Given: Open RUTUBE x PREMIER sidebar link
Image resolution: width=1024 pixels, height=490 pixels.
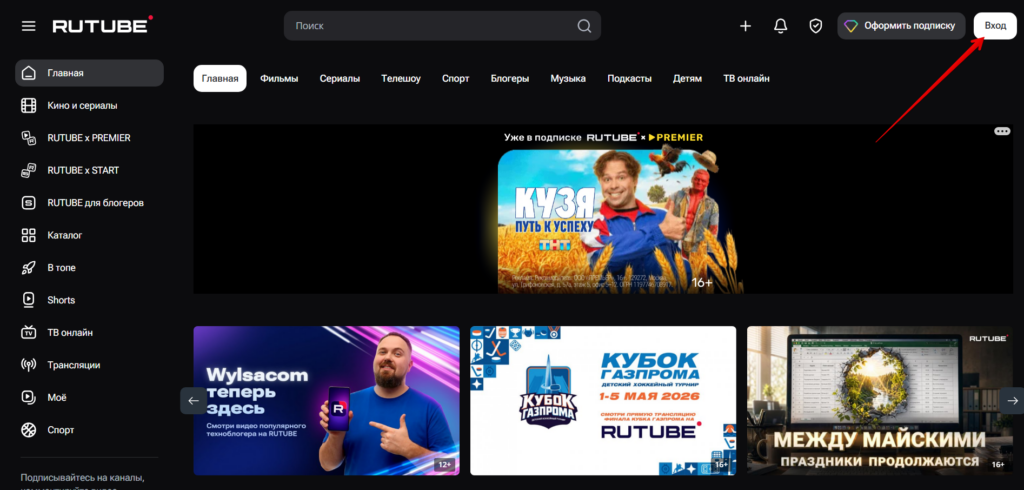Looking at the screenshot, I should [89, 138].
